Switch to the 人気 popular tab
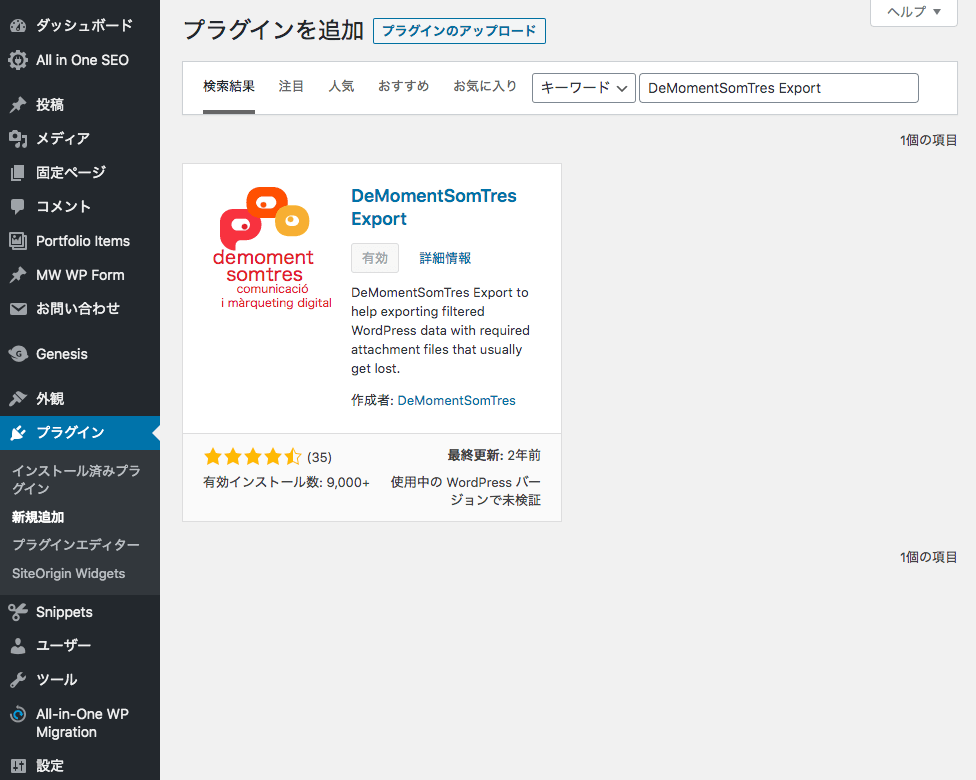 click(341, 87)
